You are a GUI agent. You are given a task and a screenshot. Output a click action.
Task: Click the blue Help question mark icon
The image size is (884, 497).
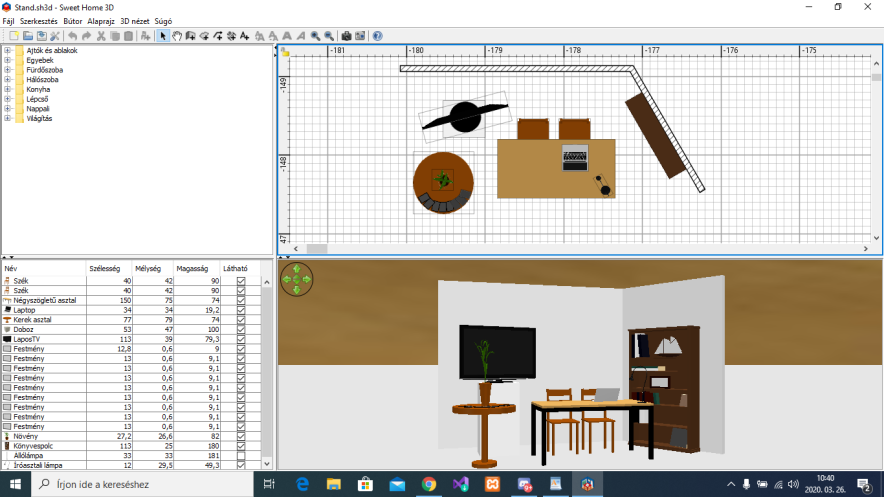point(377,36)
